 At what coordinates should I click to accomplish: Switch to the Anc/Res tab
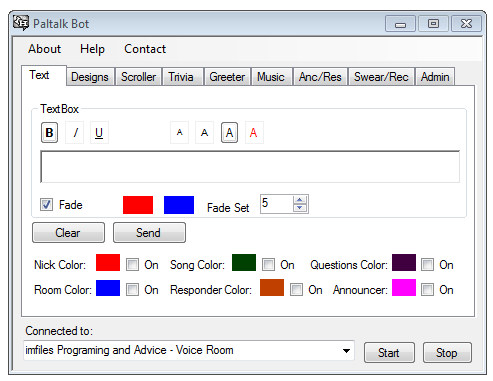pos(320,77)
